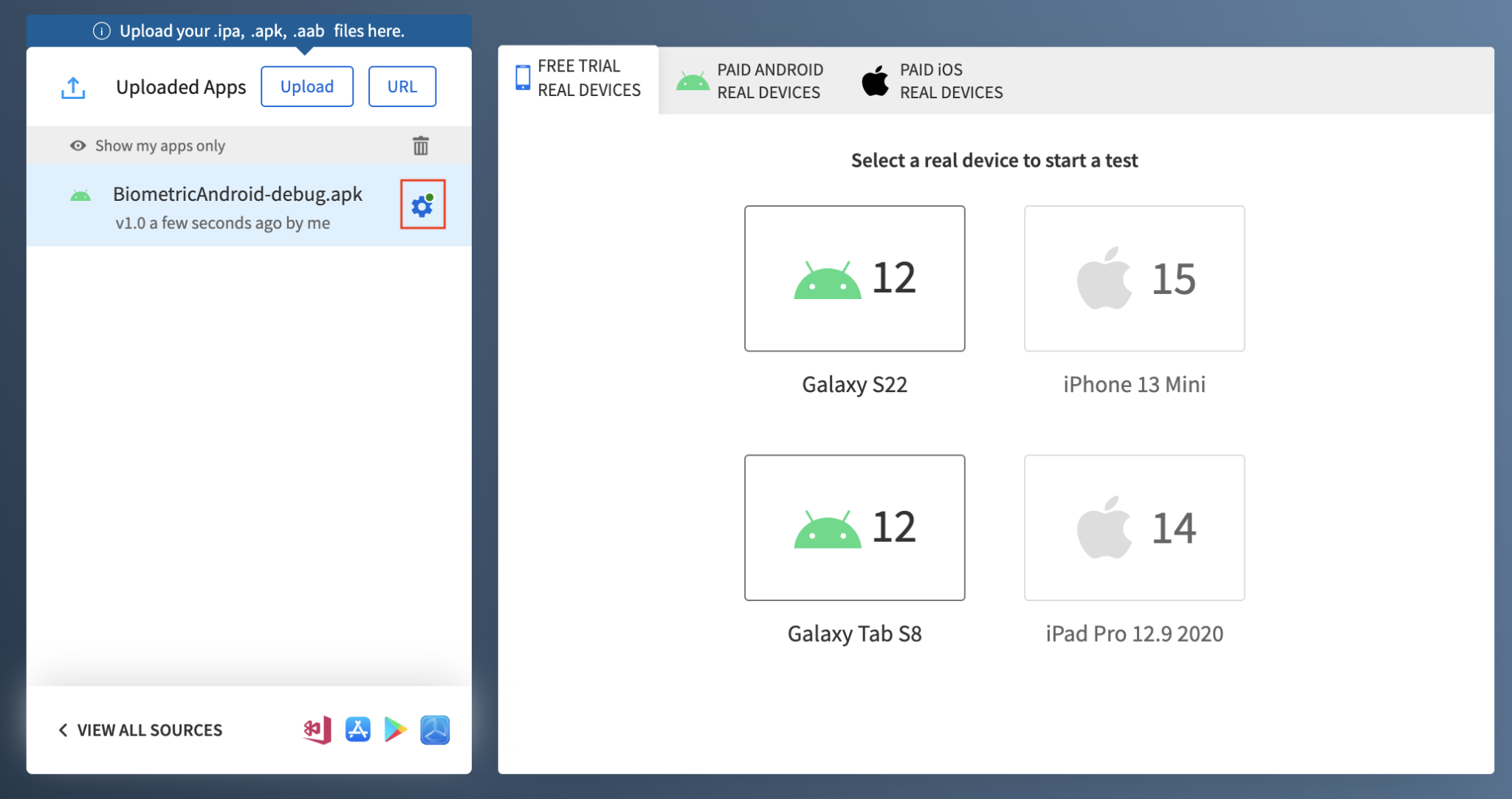Click the upload arrow icon beside Uploaded Apps
The height and width of the screenshot is (799, 1512).
(73, 87)
